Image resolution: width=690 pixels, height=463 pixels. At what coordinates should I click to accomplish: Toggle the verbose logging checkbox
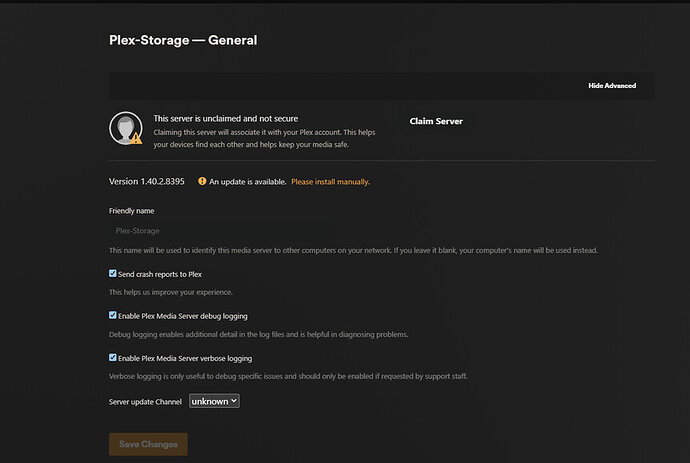click(x=113, y=357)
